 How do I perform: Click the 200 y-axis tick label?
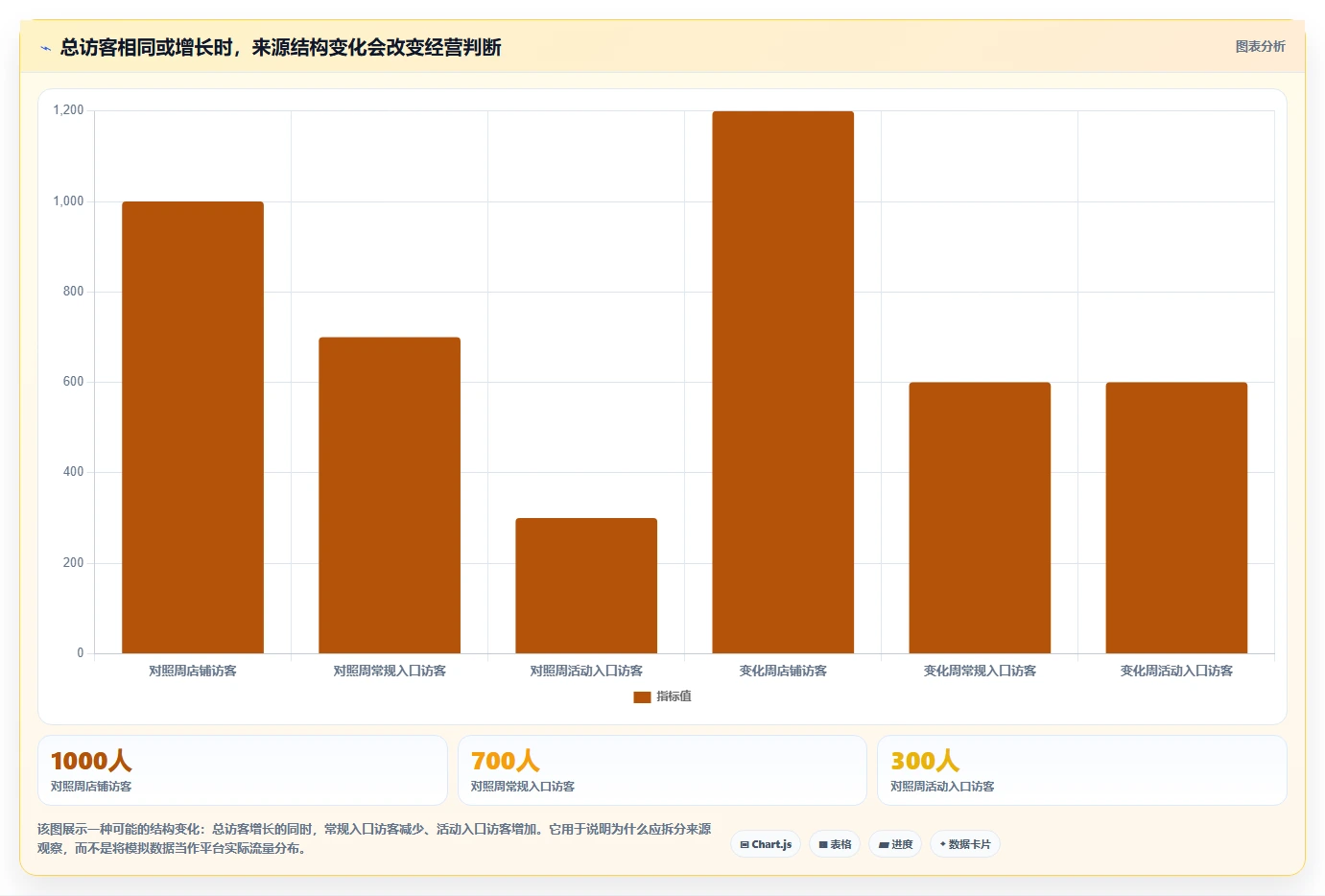click(x=73, y=563)
